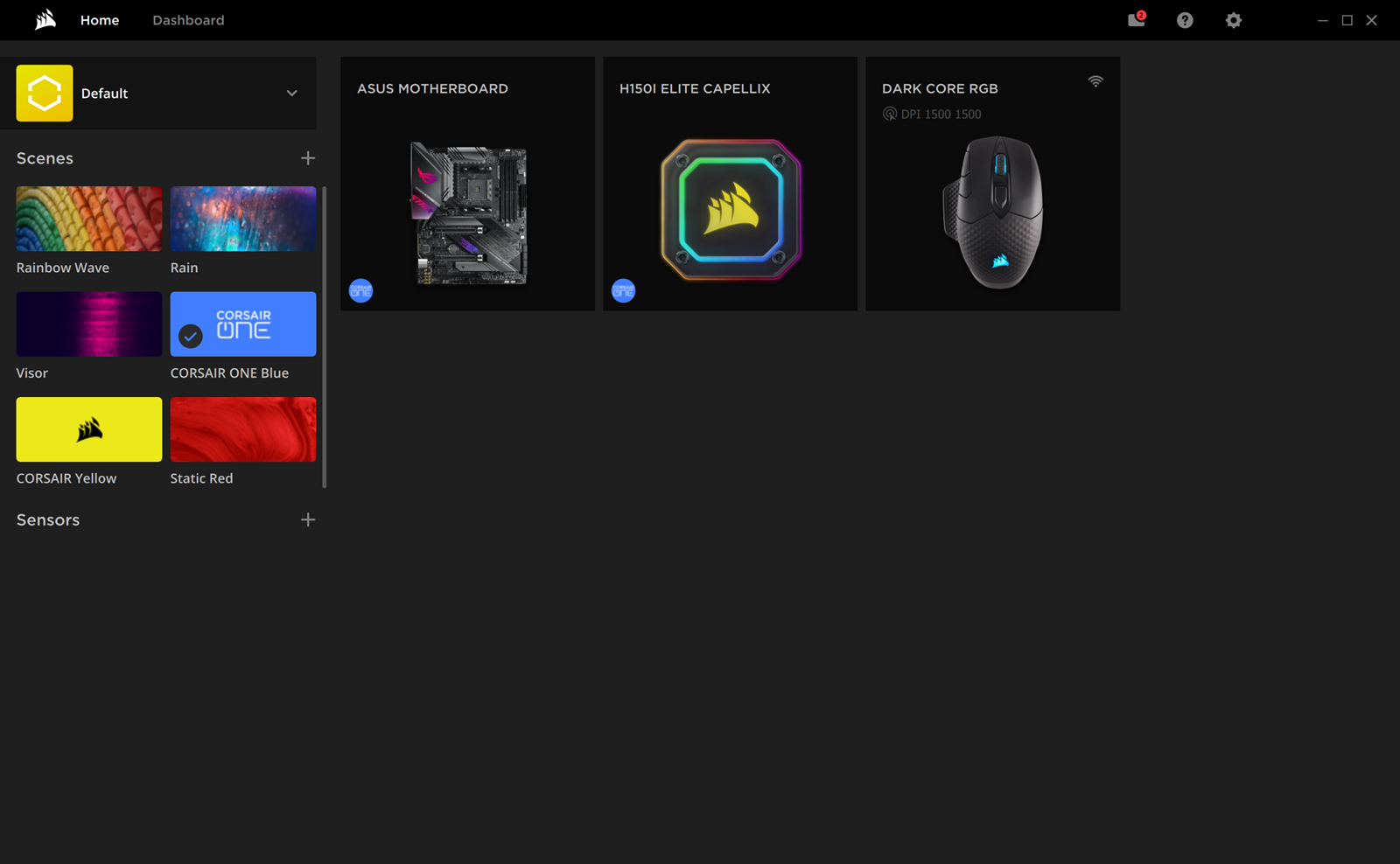Click the DPI 1500 1500 text
Viewport: 1400px width, 864px height.
click(941, 115)
